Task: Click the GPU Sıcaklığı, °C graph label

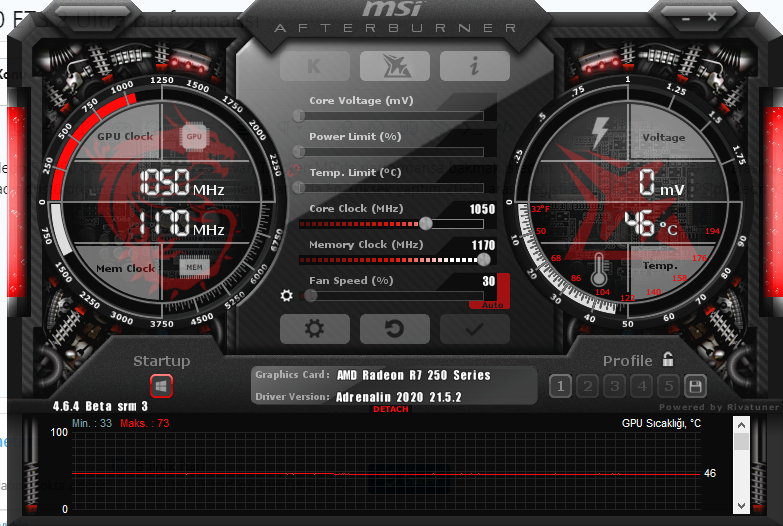Action: [661, 423]
